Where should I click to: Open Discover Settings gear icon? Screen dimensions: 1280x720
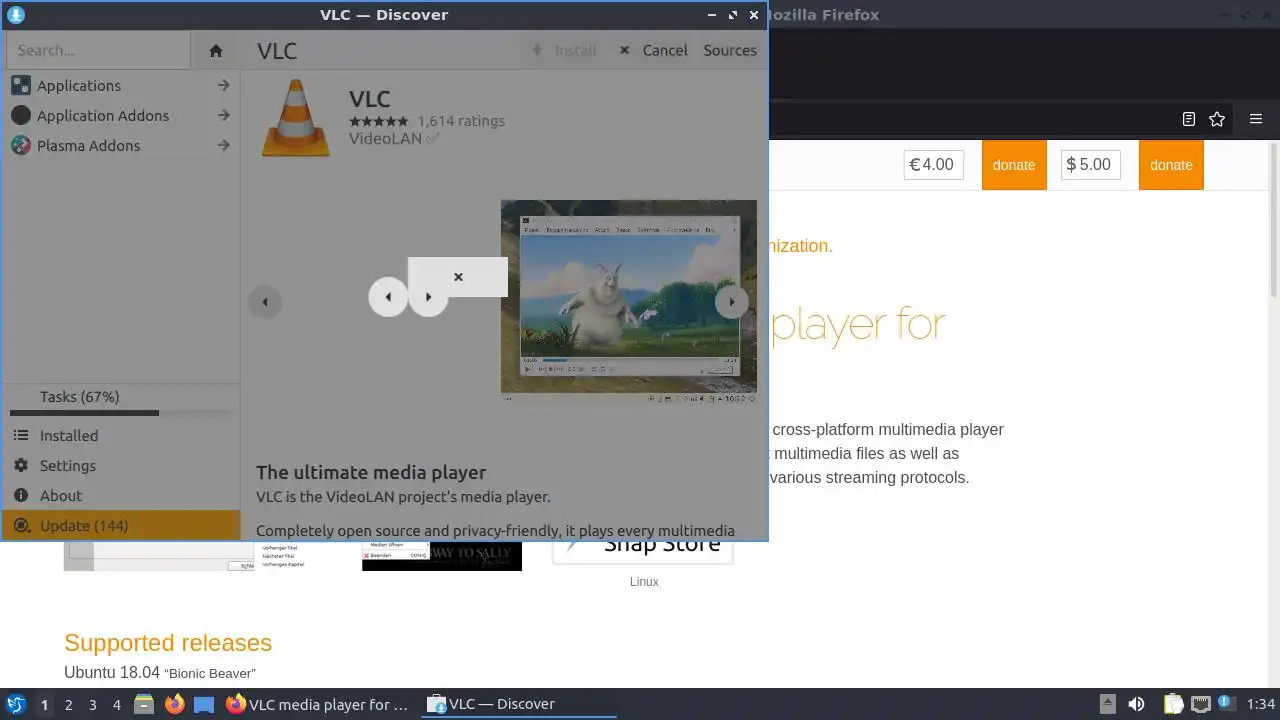coord(21,466)
